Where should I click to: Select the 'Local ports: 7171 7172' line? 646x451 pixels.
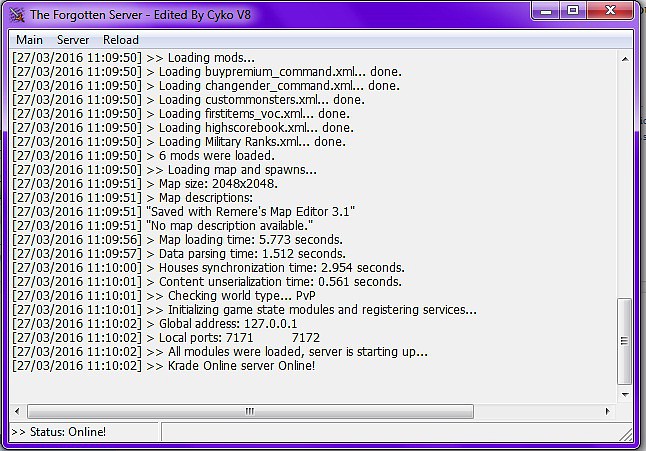(x=166, y=338)
